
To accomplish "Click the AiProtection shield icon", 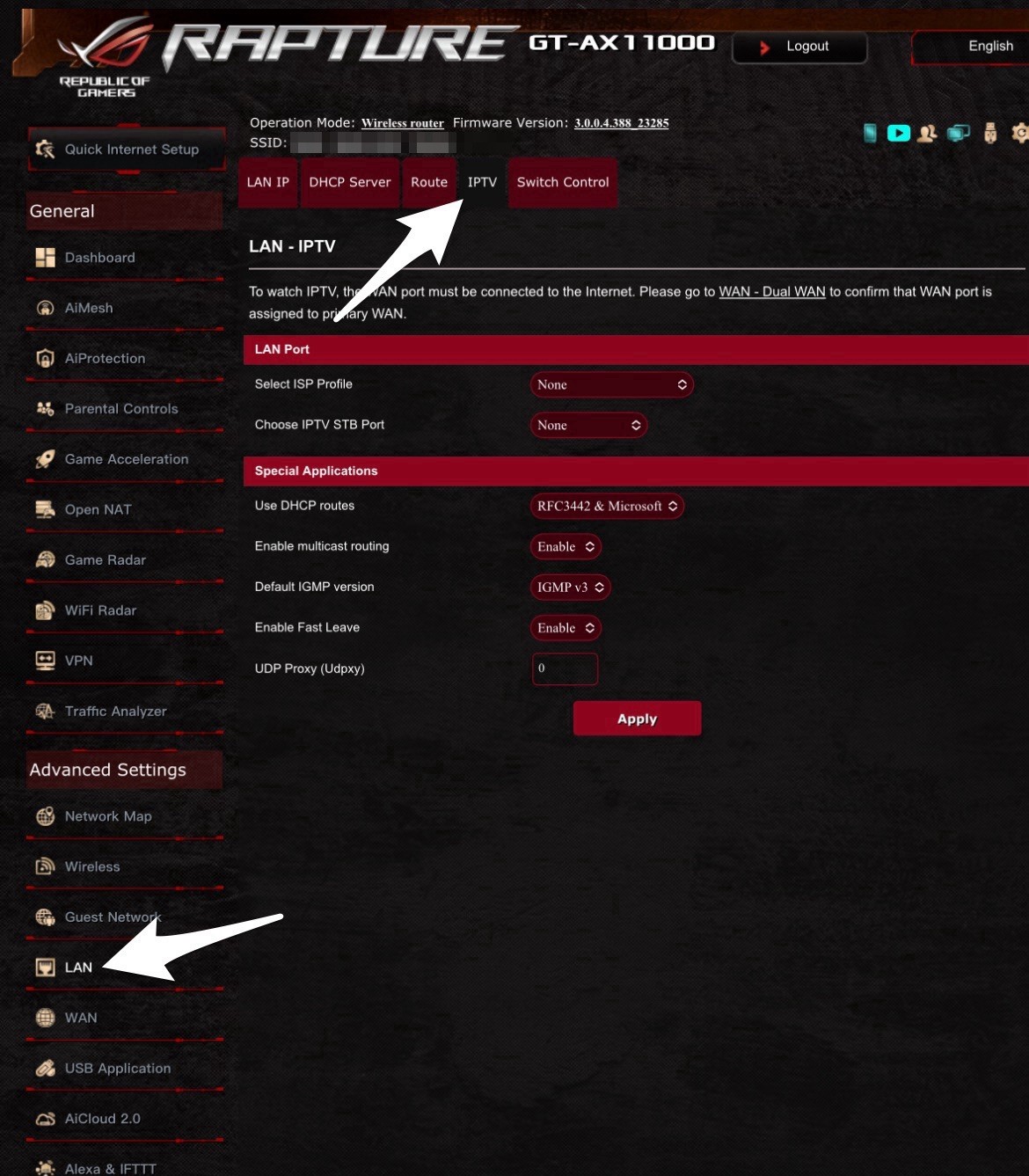I will tap(45, 359).
